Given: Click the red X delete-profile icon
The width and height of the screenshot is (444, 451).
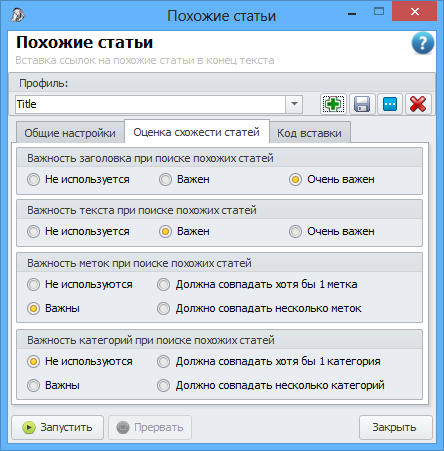Looking at the screenshot, I should point(418,104).
